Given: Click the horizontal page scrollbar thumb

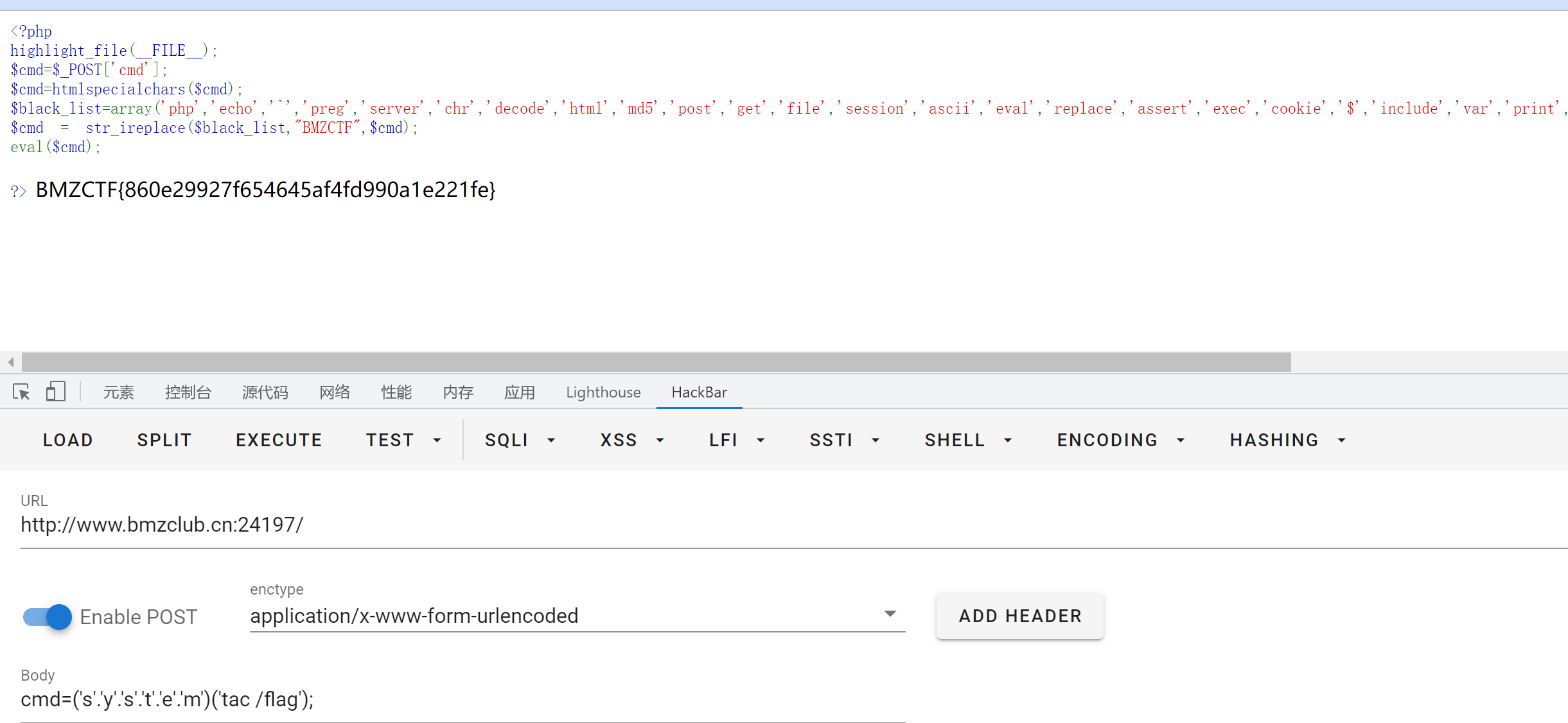Looking at the screenshot, I should click(x=655, y=362).
